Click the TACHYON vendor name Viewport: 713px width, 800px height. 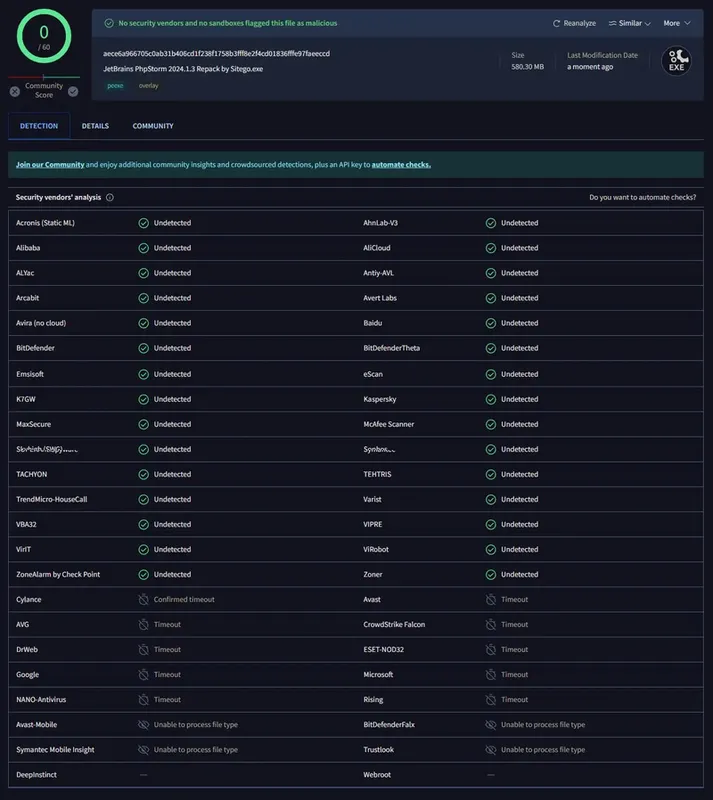tap(32, 474)
